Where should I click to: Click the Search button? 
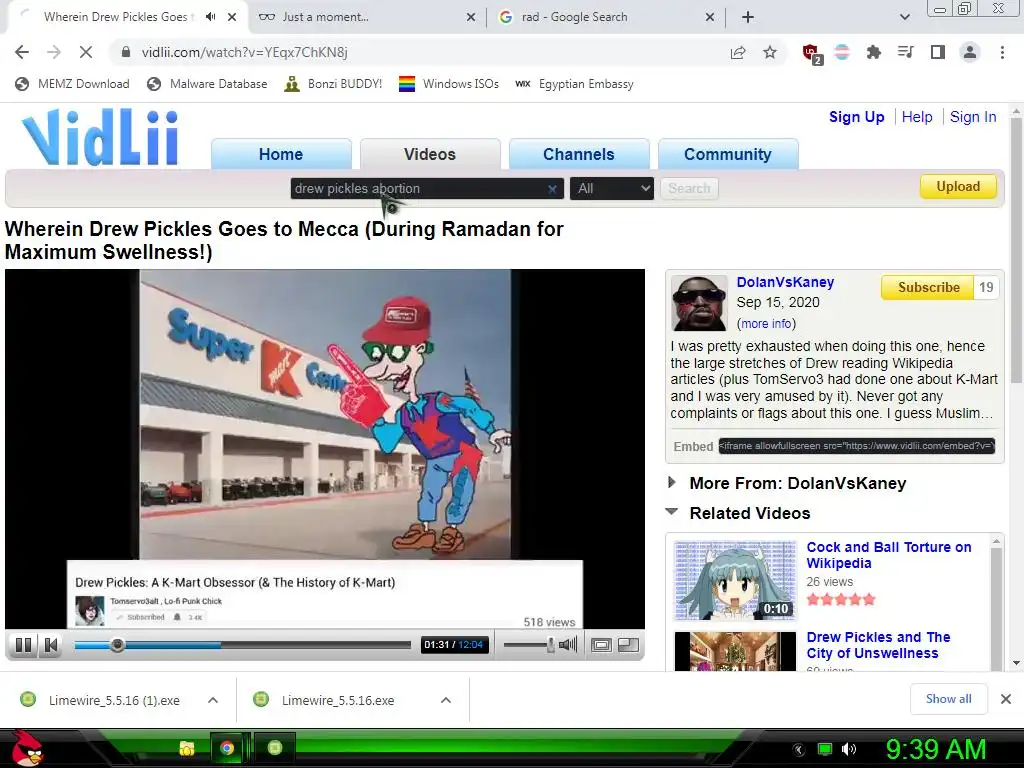[x=689, y=189]
